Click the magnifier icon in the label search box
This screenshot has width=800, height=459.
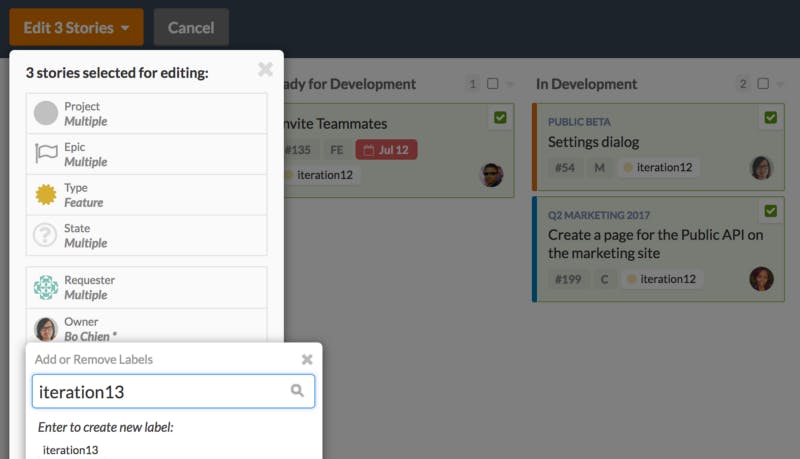coord(297,391)
